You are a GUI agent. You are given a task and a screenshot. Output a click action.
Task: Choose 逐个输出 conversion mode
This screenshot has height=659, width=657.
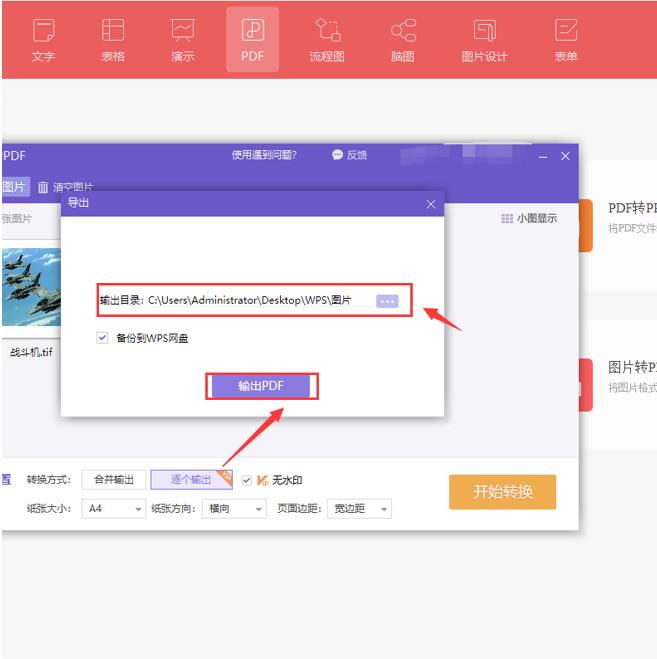point(191,480)
